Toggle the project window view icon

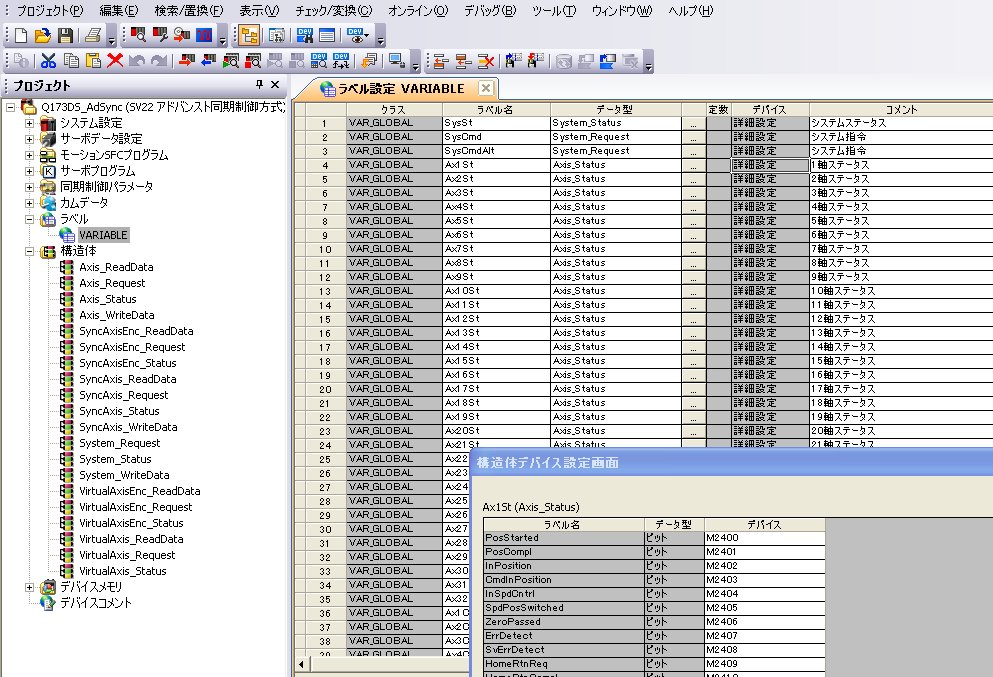(x=249, y=36)
